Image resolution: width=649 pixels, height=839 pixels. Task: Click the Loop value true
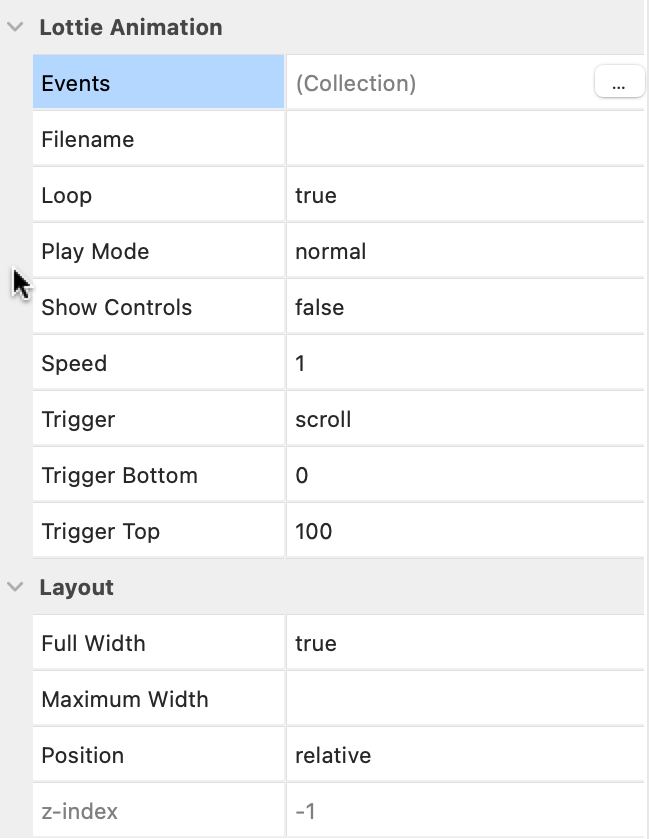(x=316, y=196)
